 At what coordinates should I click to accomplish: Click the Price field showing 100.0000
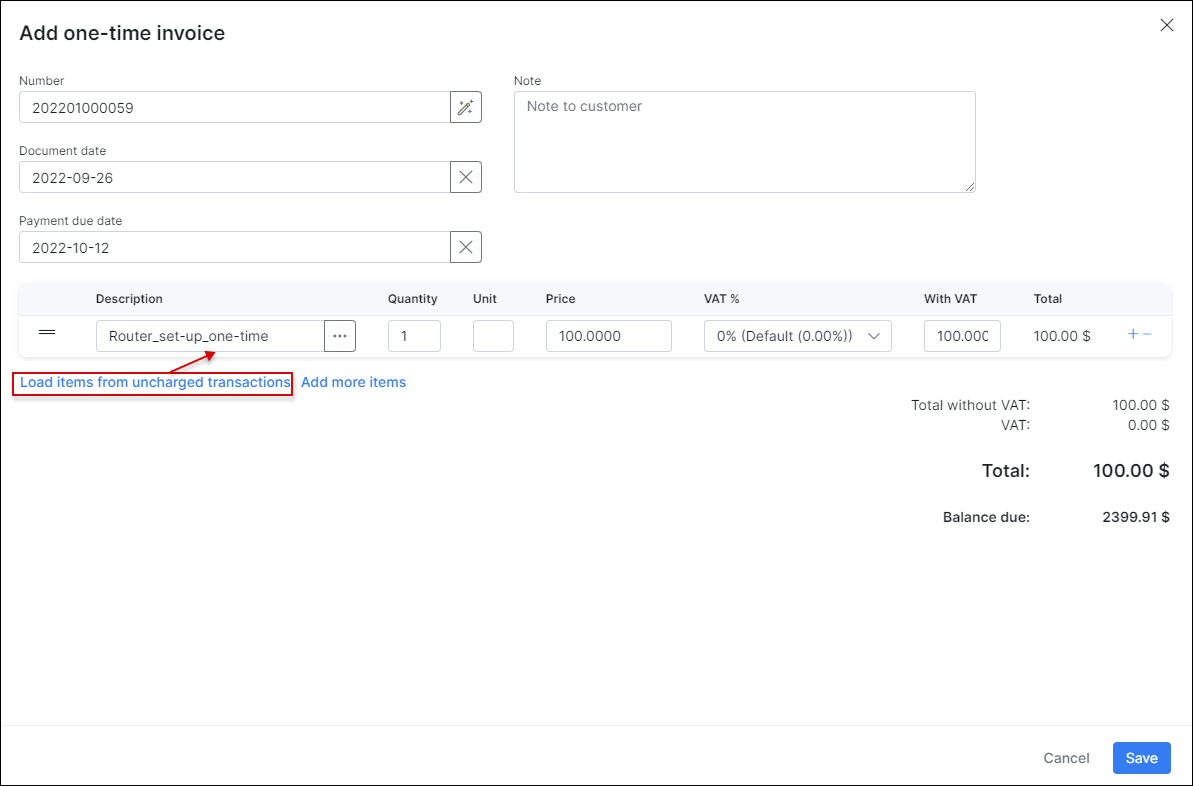click(608, 336)
